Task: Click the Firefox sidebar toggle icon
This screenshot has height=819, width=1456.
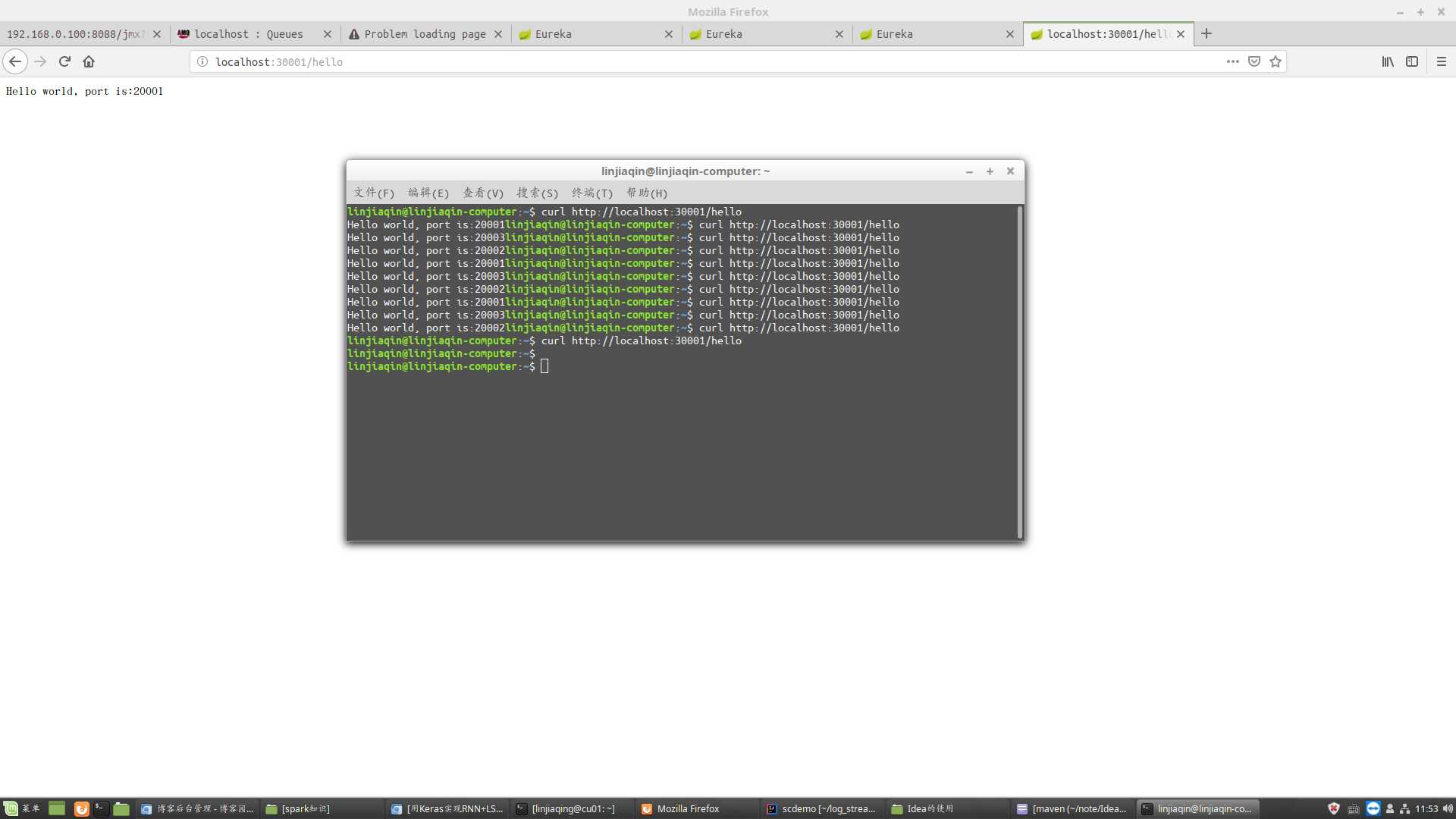Action: (1412, 61)
